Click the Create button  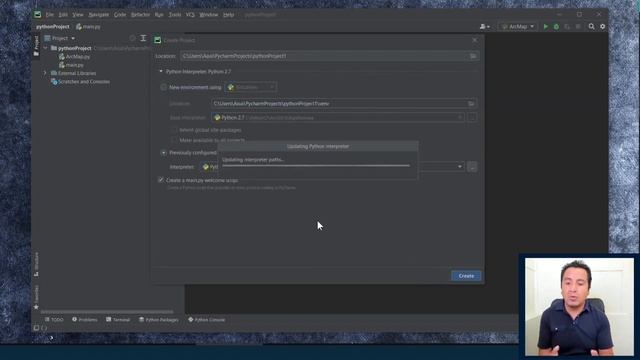(466, 276)
